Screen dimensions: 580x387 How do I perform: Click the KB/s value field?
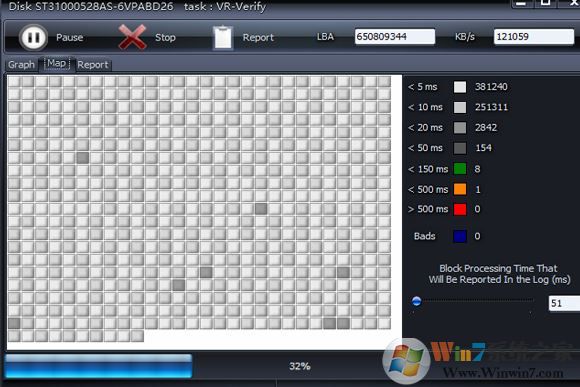534,37
